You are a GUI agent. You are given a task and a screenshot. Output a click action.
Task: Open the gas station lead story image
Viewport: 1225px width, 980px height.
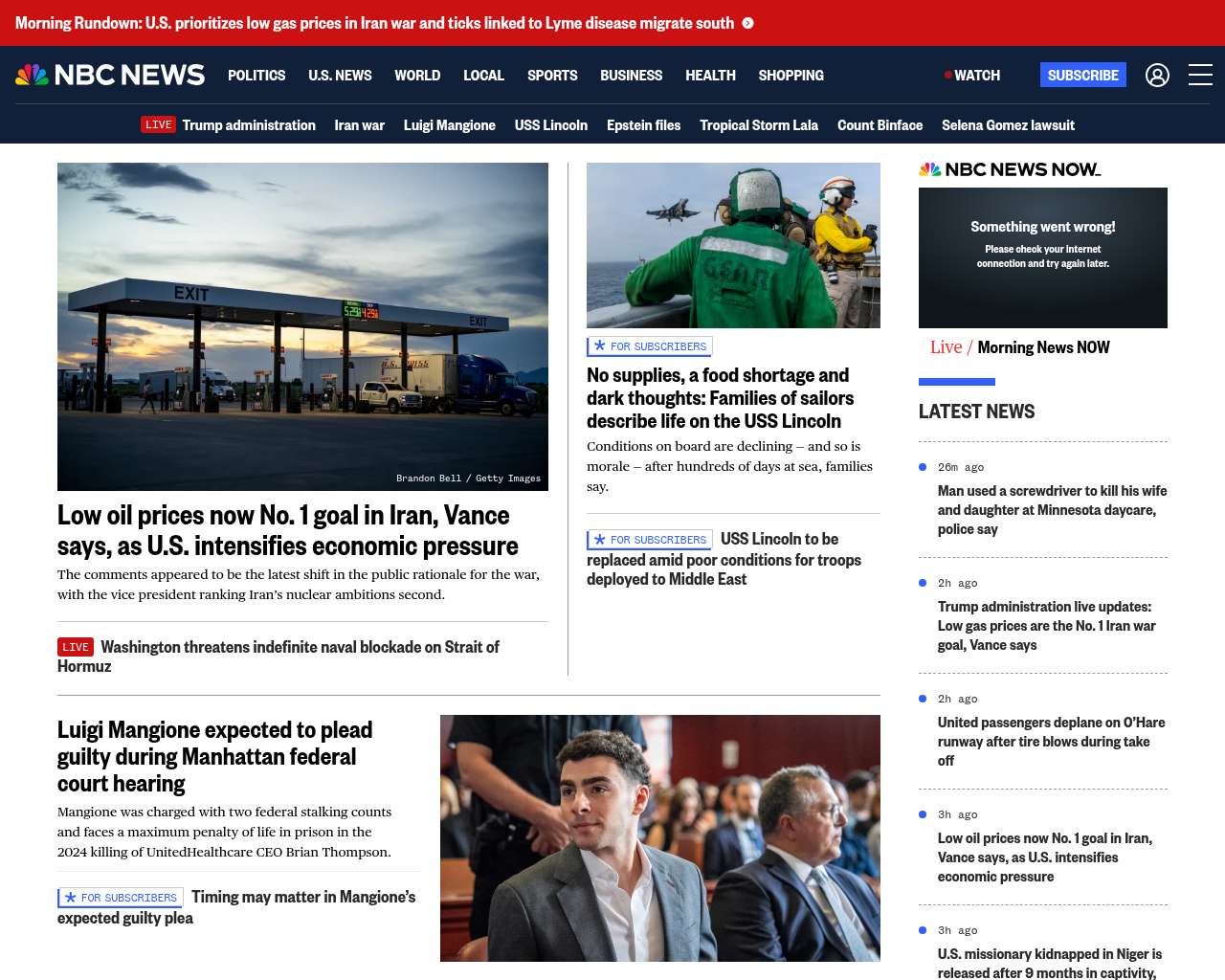(x=302, y=326)
